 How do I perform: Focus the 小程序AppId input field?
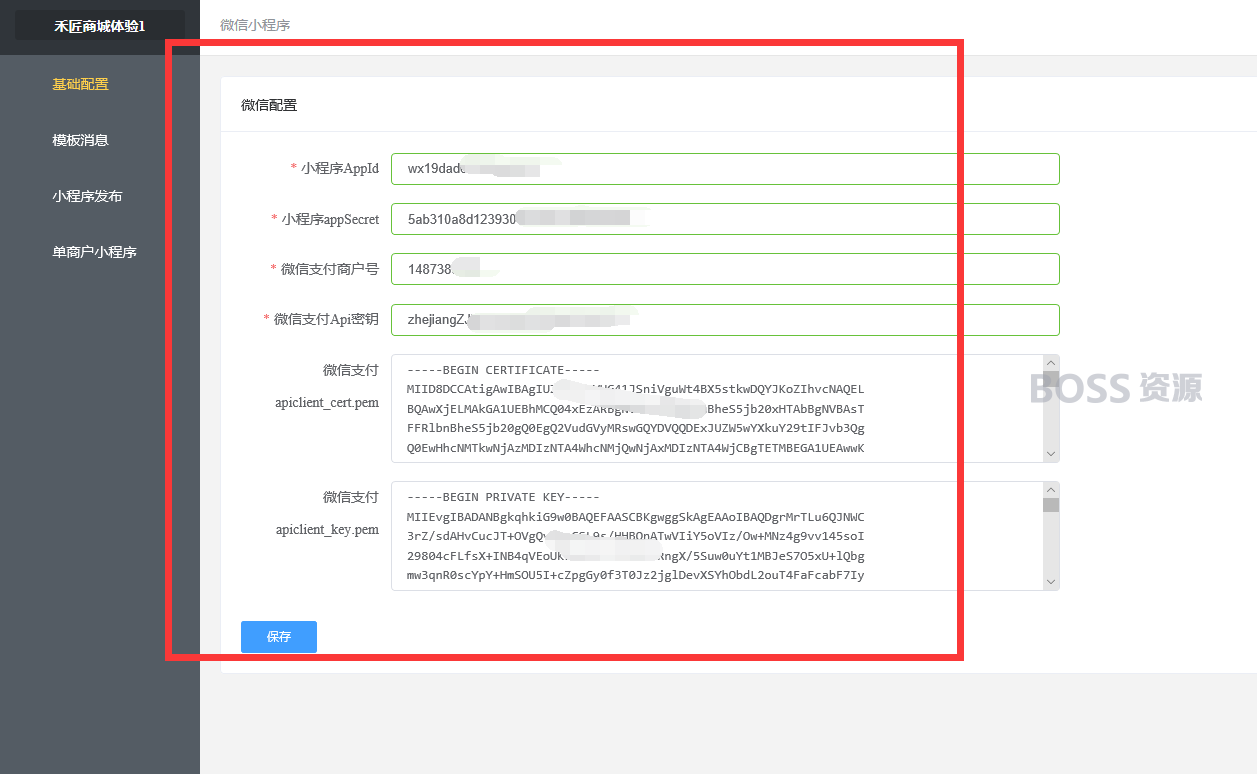(725, 168)
